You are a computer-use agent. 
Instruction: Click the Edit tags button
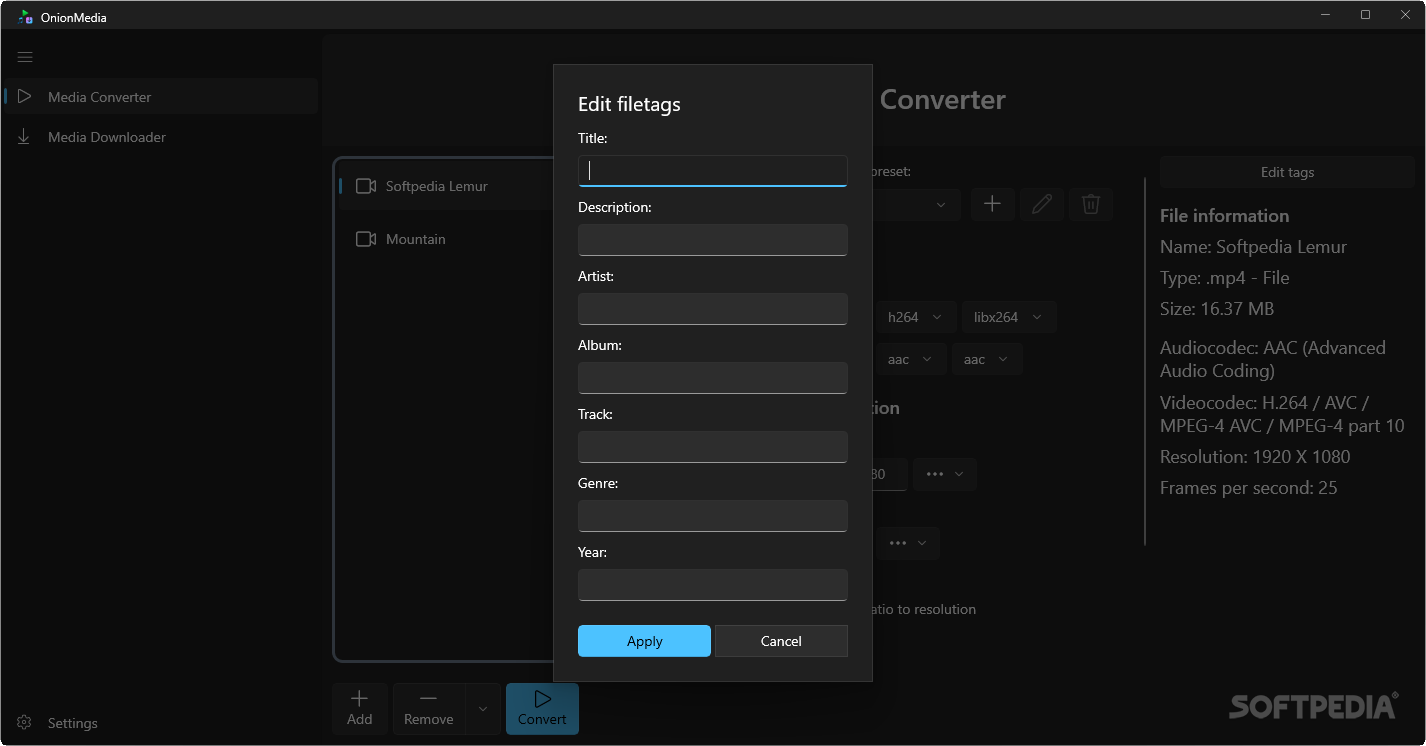click(x=1287, y=172)
